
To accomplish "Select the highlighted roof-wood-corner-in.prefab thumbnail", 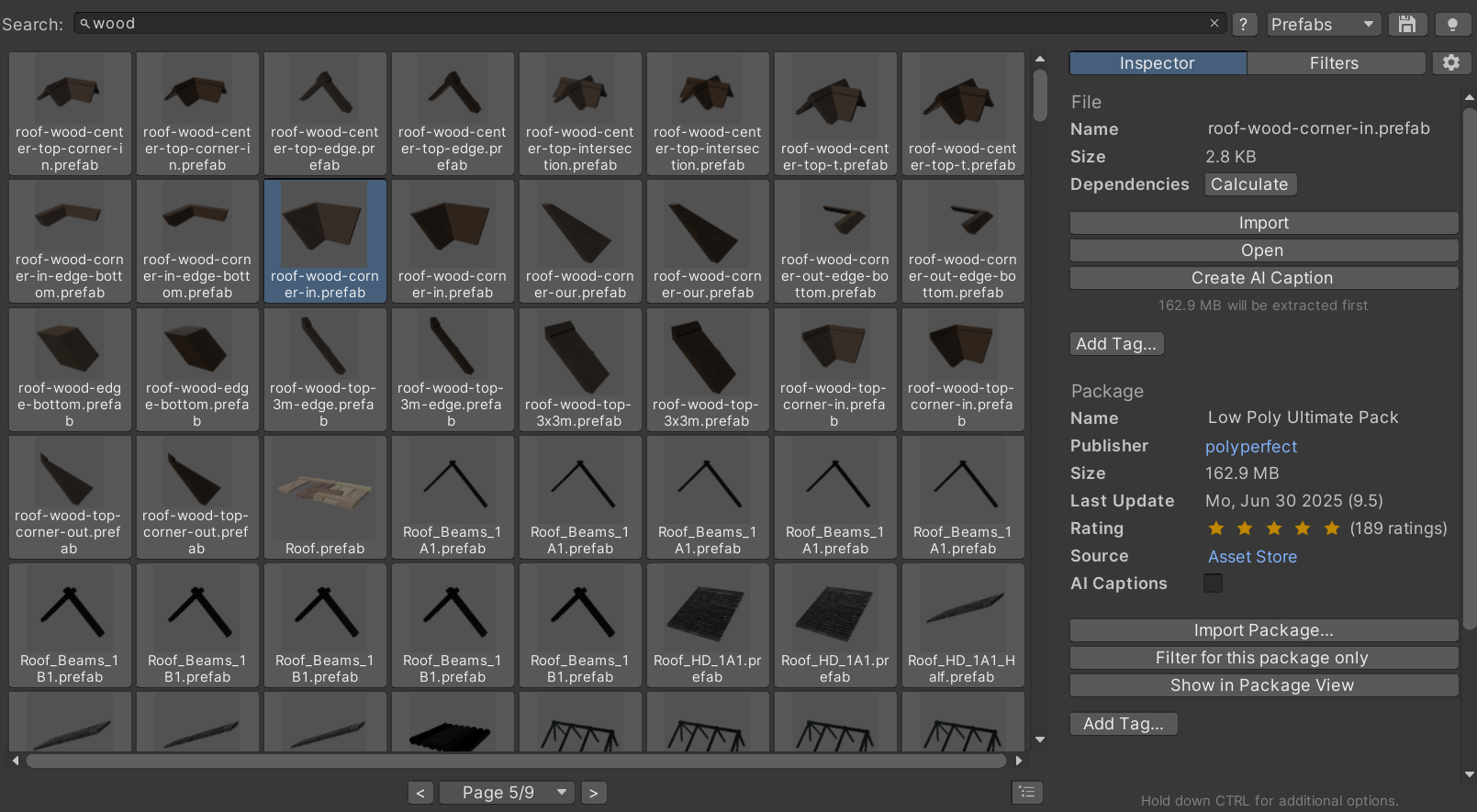I will pyautogui.click(x=325, y=241).
